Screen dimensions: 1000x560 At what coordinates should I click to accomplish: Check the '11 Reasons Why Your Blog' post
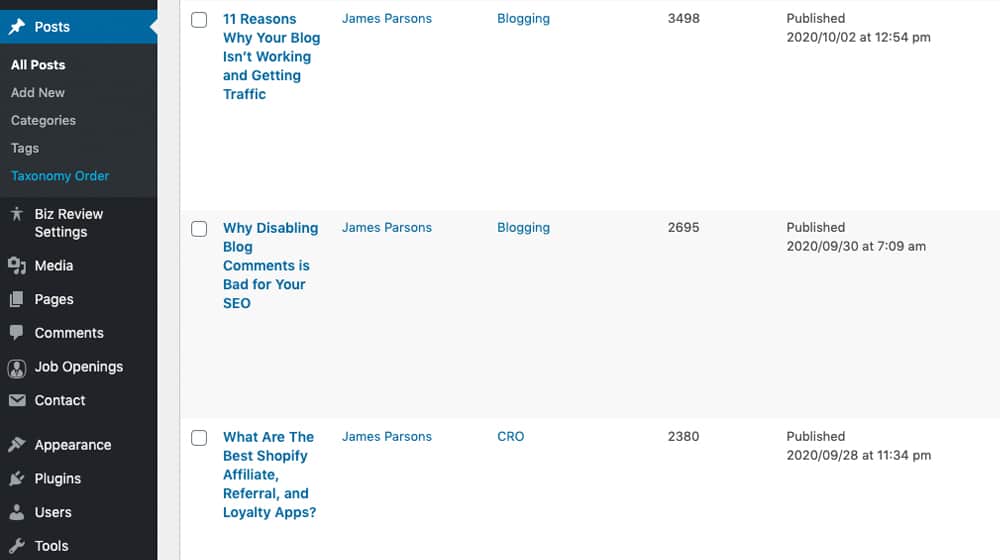click(x=199, y=20)
